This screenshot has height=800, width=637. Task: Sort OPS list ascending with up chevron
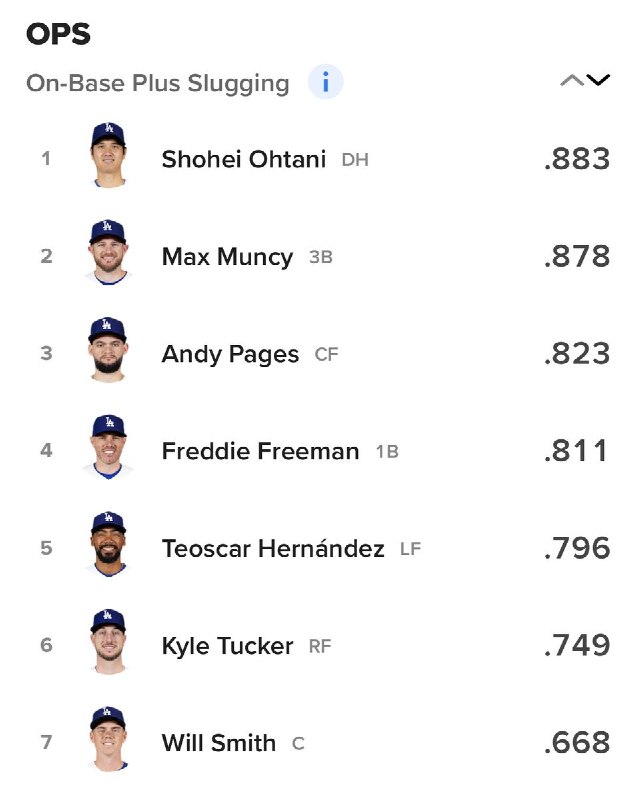(571, 81)
